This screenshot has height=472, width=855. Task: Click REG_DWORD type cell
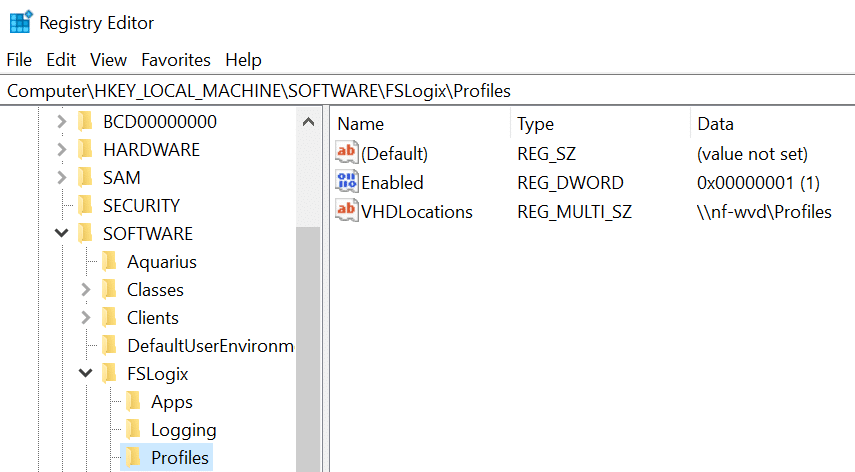[570, 183]
